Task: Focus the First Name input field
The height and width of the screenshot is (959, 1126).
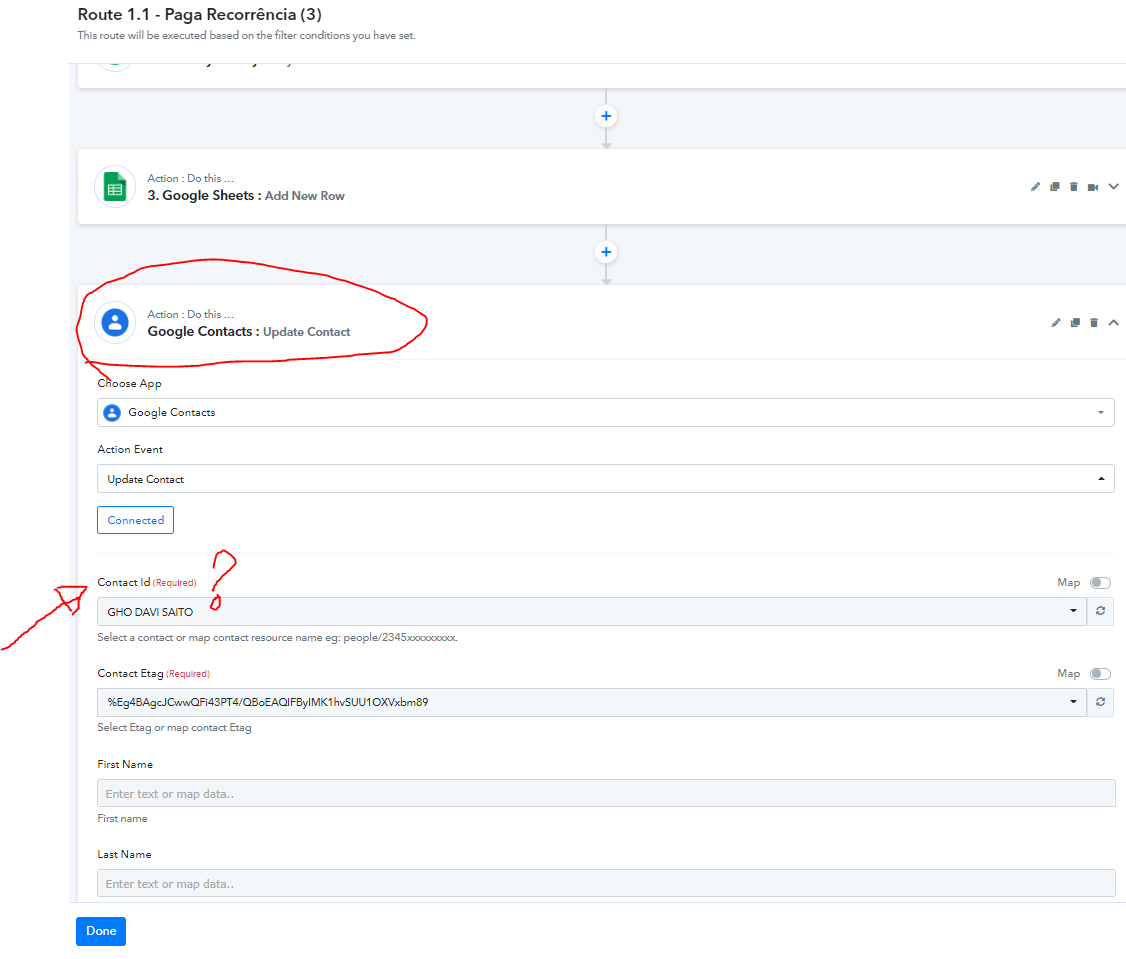Action: click(606, 793)
